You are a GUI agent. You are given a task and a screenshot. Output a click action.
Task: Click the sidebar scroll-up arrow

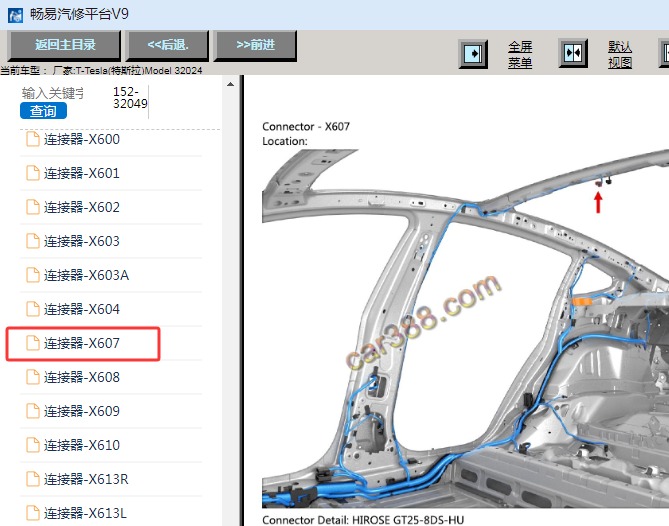click(x=230, y=84)
